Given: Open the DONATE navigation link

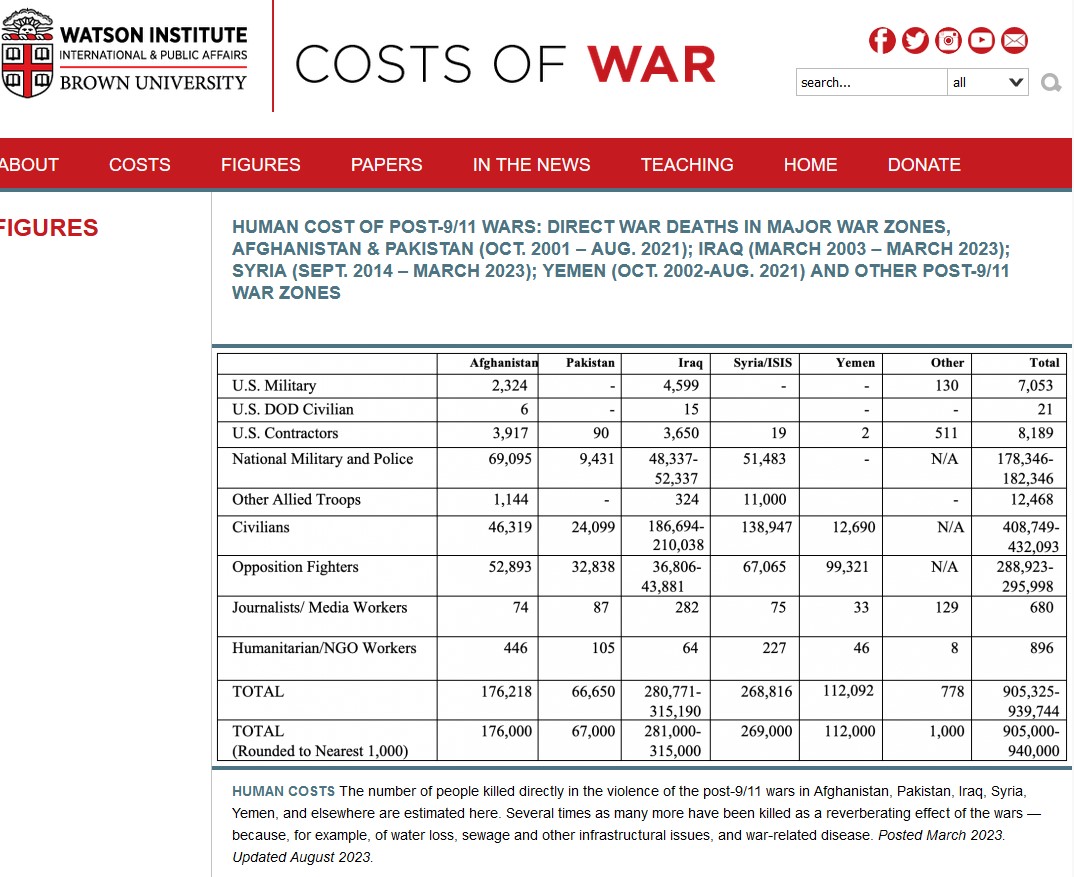Looking at the screenshot, I should [924, 164].
